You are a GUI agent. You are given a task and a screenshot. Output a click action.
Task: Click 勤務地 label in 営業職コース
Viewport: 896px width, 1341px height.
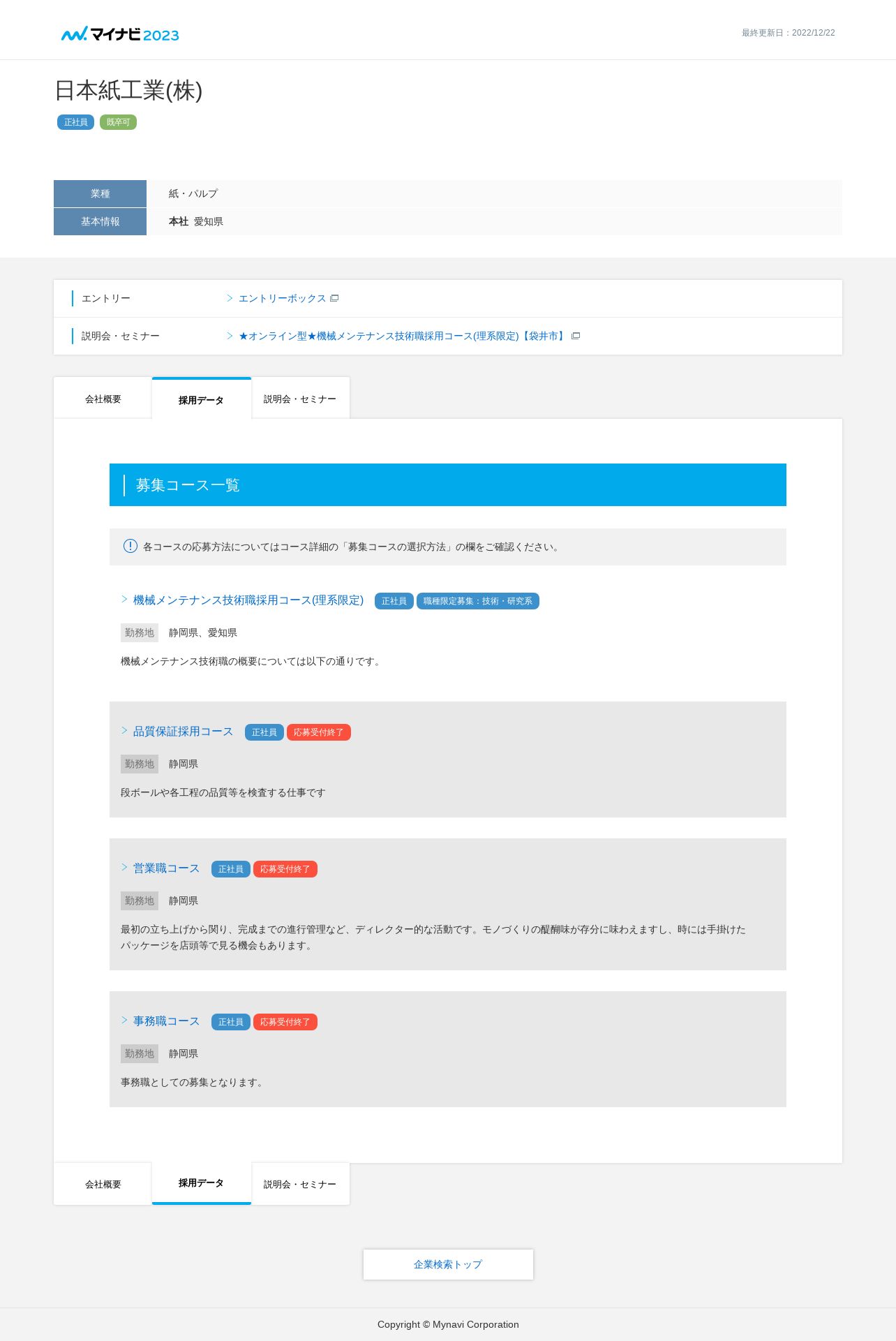tap(140, 901)
